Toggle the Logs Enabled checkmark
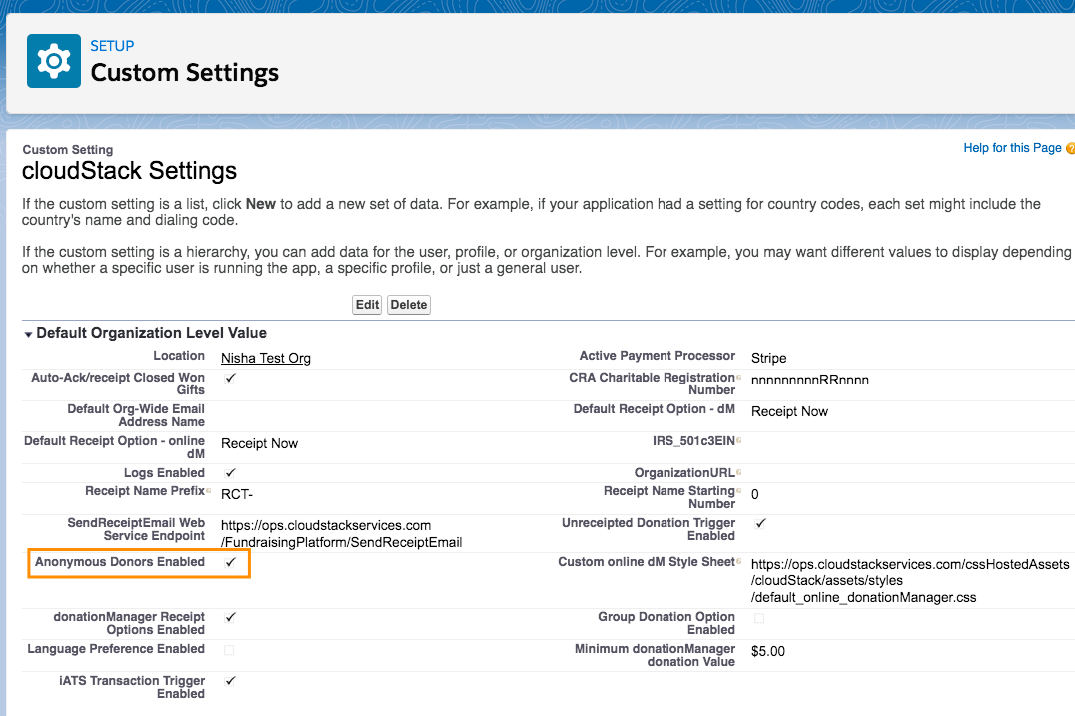Screen dimensions: 1075x716 click(x=230, y=473)
